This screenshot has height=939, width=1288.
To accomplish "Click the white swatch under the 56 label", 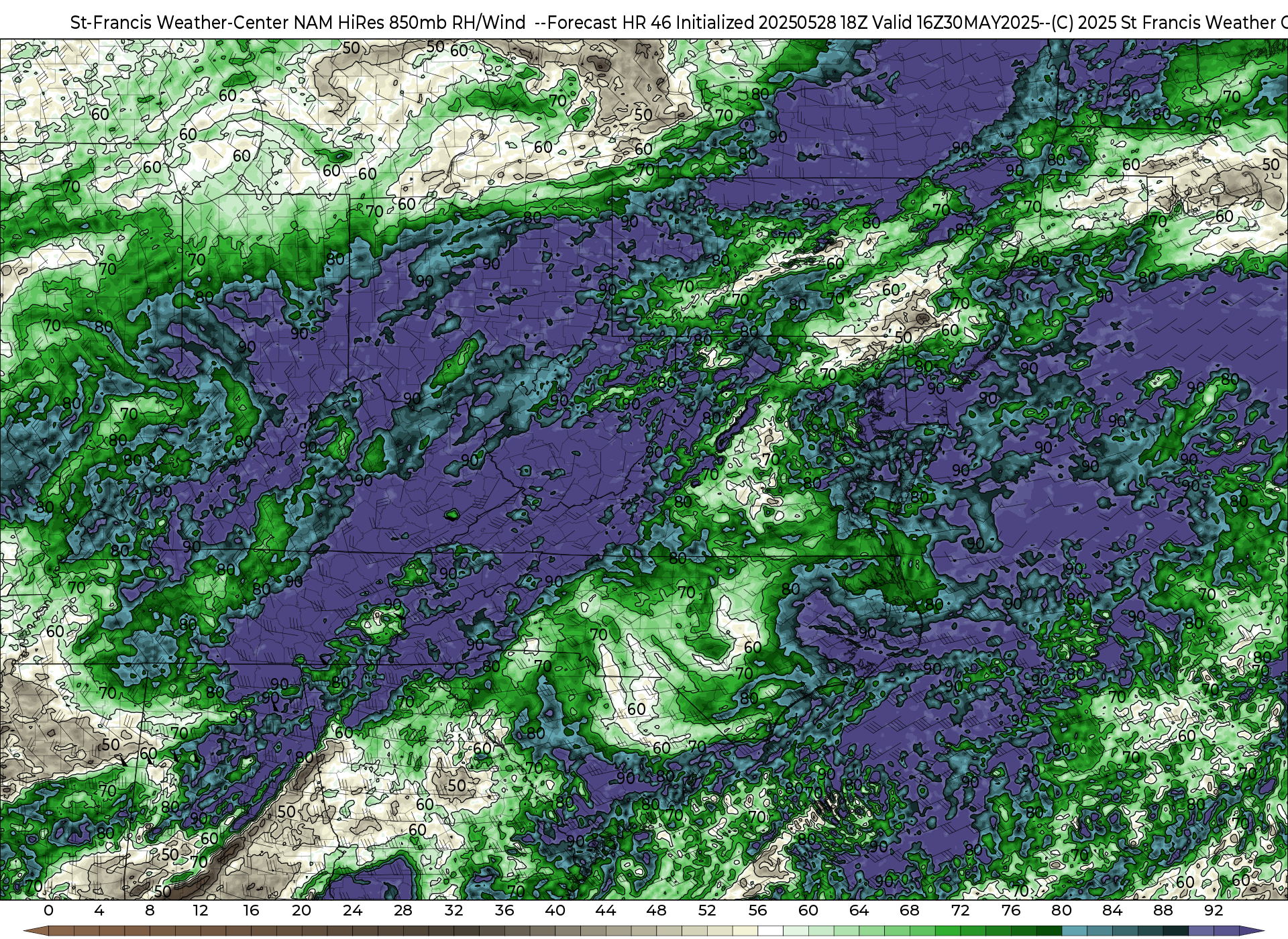I will pyautogui.click(x=770, y=931).
